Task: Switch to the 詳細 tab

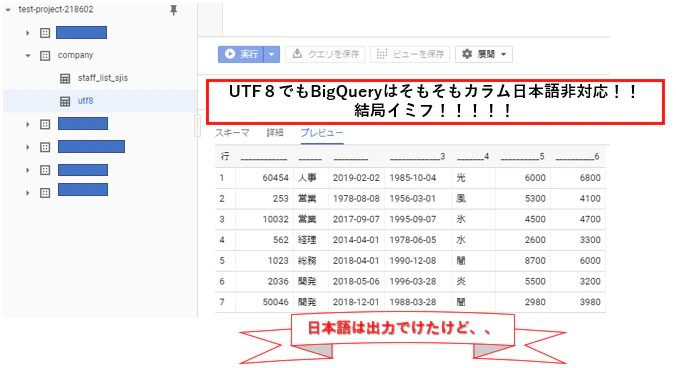Action: pos(275,133)
